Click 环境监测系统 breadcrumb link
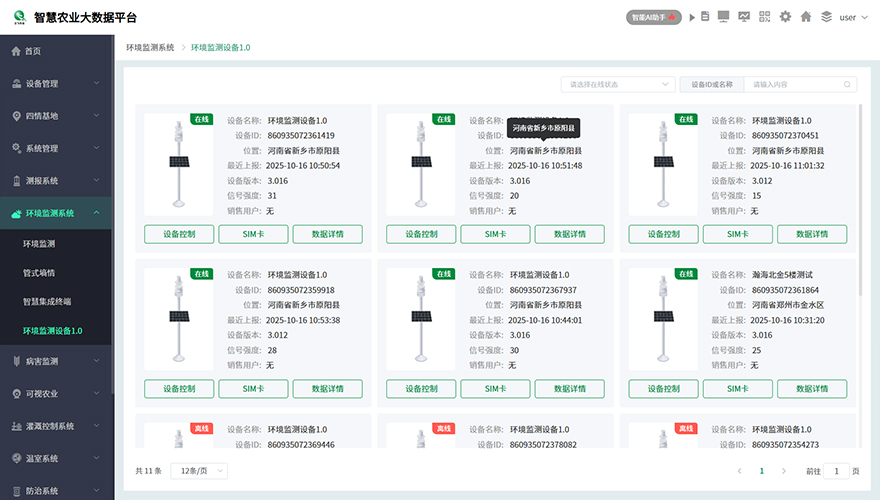The height and width of the screenshot is (500, 880). click(150, 47)
